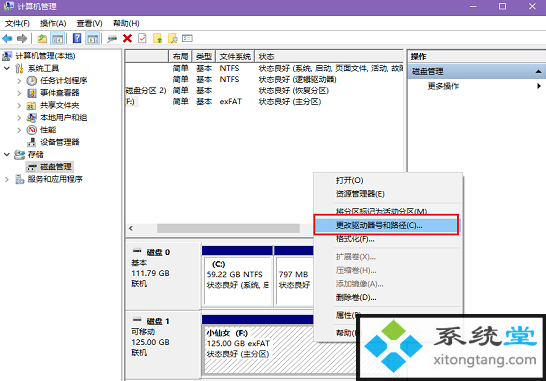546x381 pixels.
Task: Click the Services and Applications icon
Action: point(20,179)
